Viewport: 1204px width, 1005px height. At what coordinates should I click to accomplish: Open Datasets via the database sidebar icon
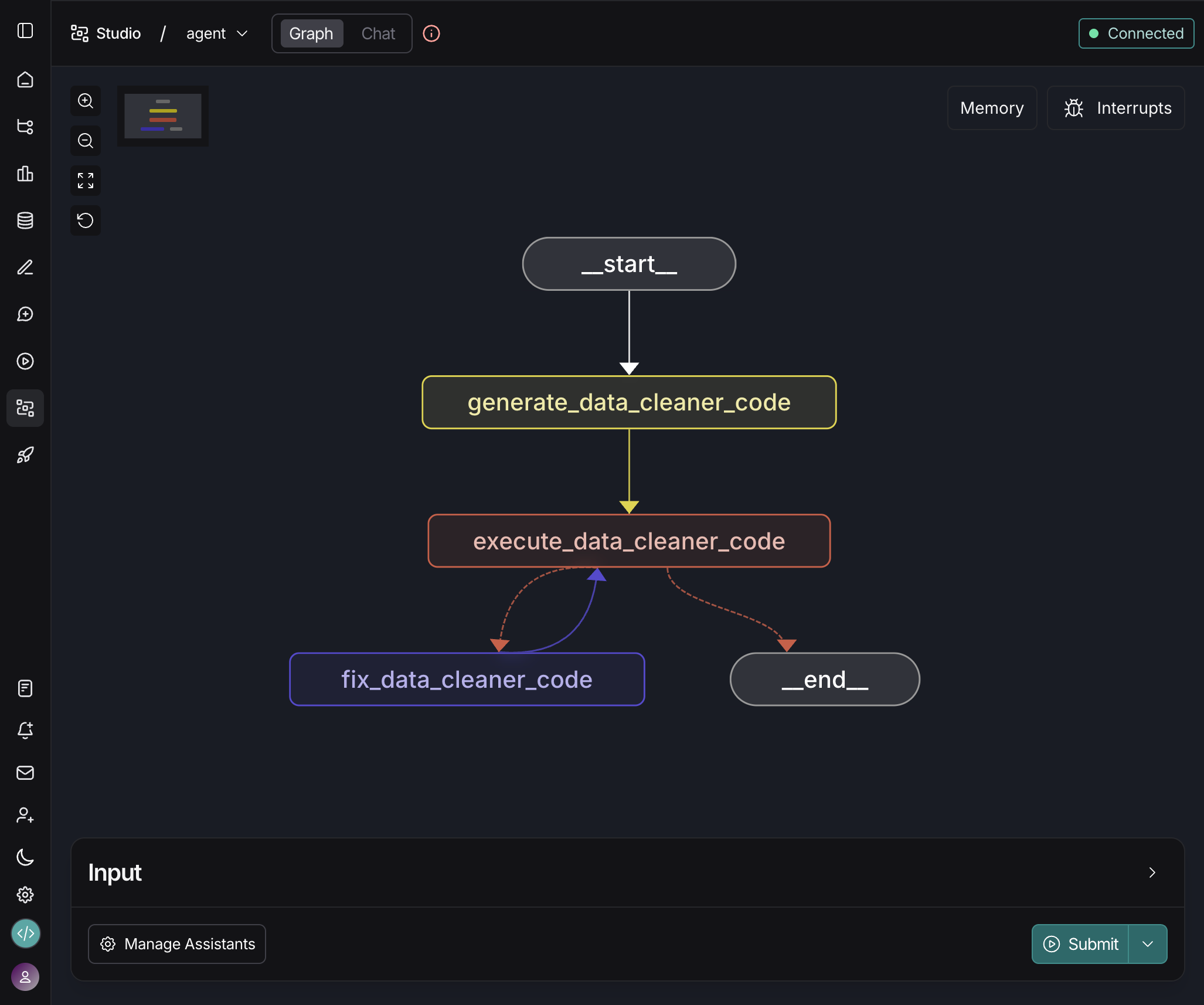coord(25,220)
